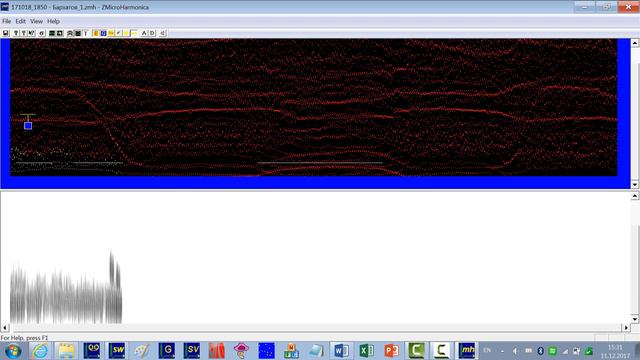Screen dimensions: 640x360
Task: Click the orange square toolbar icon
Action: [x=96, y=33]
